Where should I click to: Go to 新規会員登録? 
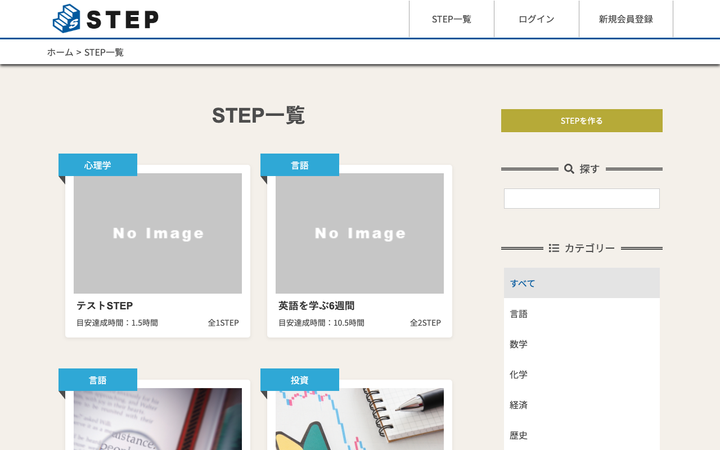click(x=626, y=19)
